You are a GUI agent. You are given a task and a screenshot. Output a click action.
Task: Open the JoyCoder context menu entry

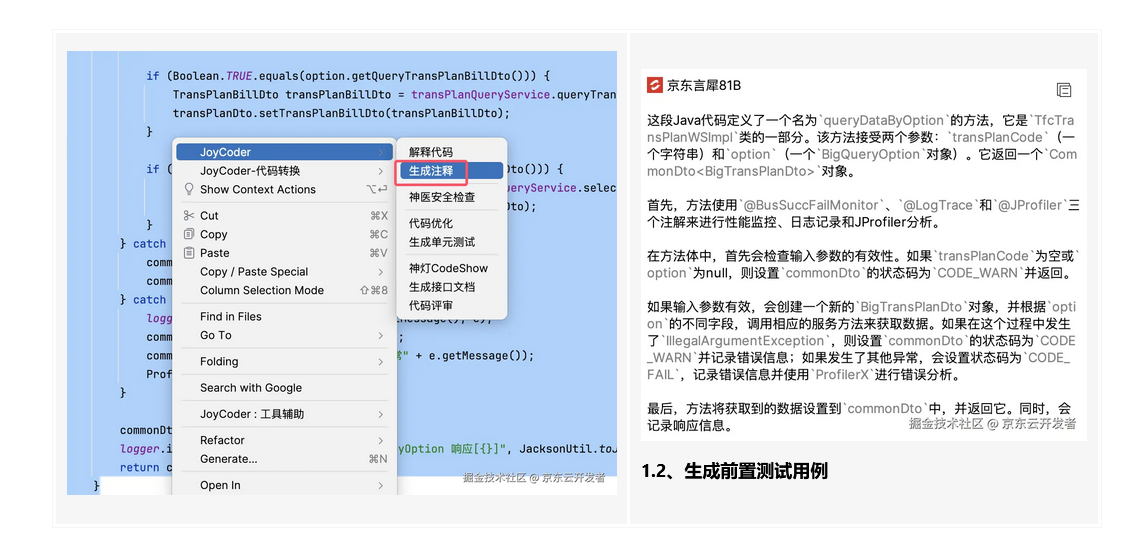[x=284, y=152]
